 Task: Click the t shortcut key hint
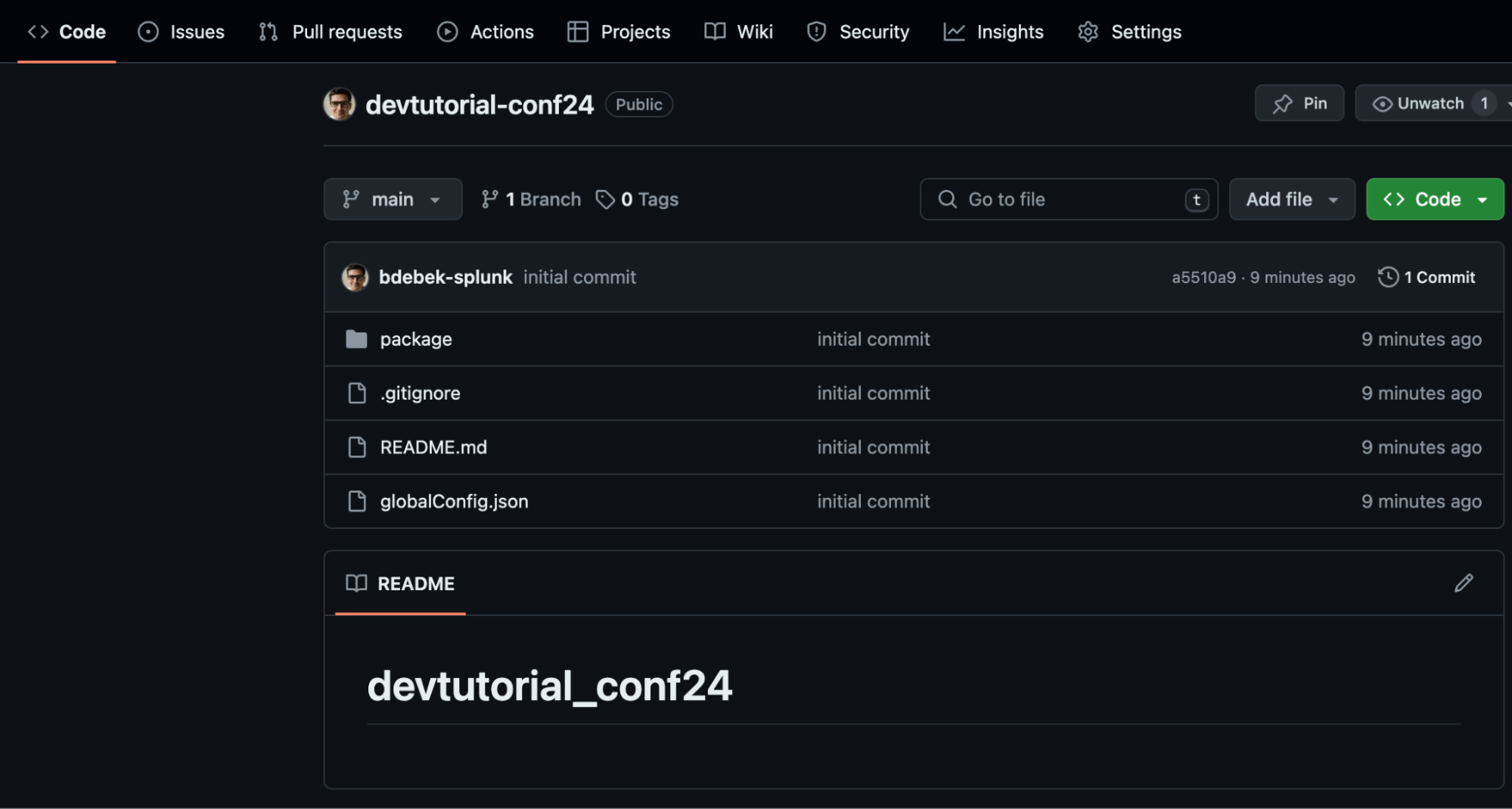point(1197,200)
